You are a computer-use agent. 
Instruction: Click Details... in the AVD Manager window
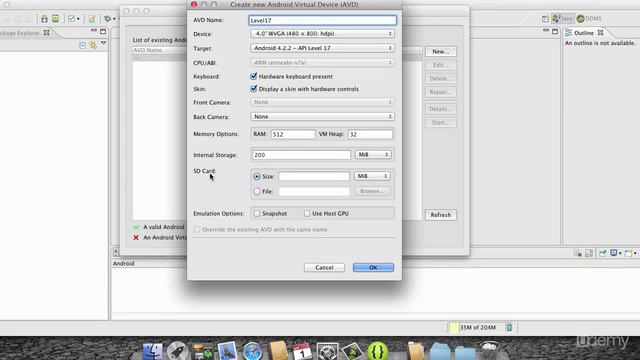(440, 109)
